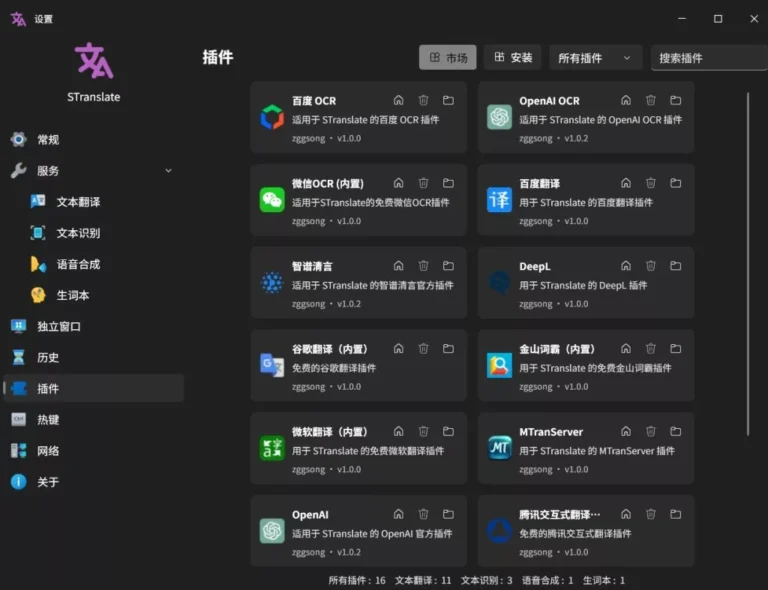Go to 文本识别 settings
The height and width of the screenshot is (590, 768).
93,233
